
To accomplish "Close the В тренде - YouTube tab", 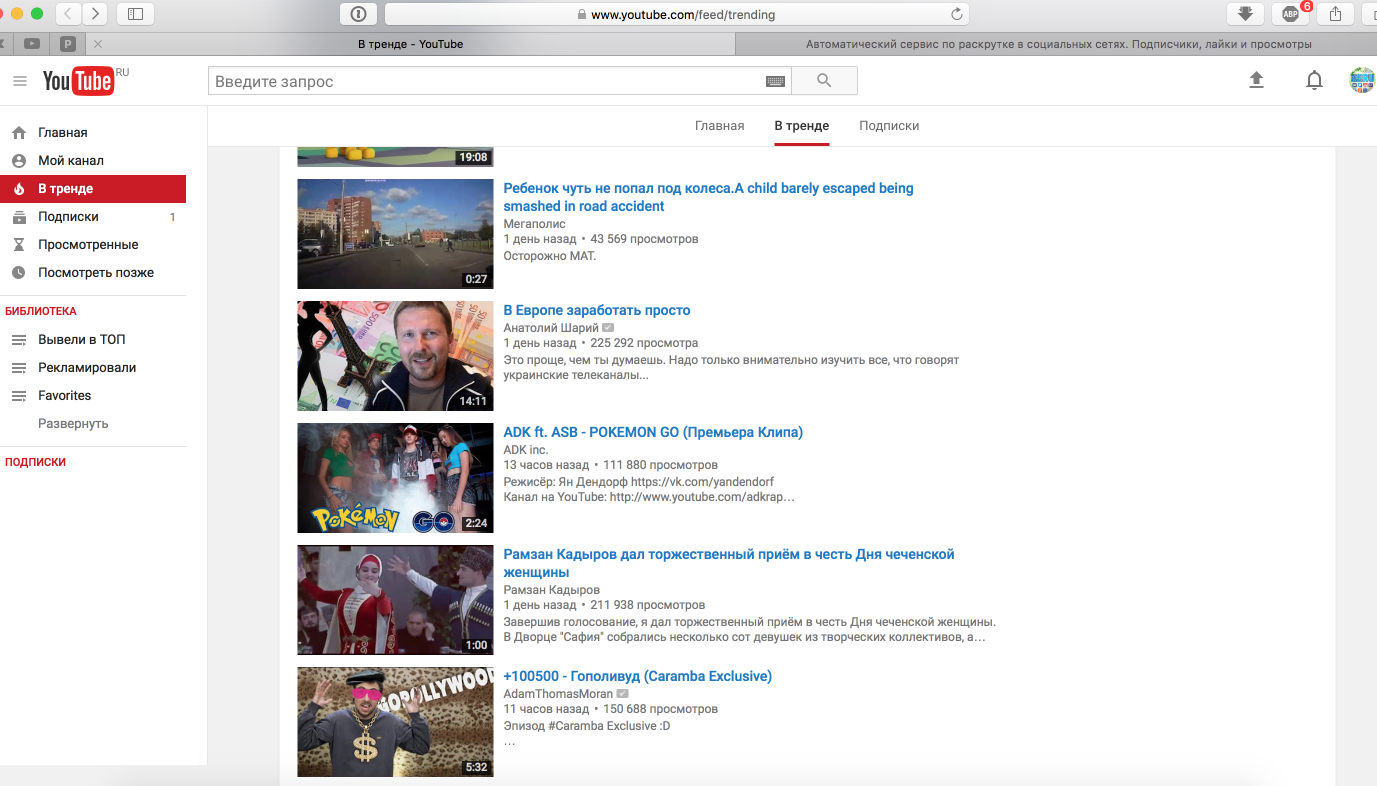I will pos(98,44).
